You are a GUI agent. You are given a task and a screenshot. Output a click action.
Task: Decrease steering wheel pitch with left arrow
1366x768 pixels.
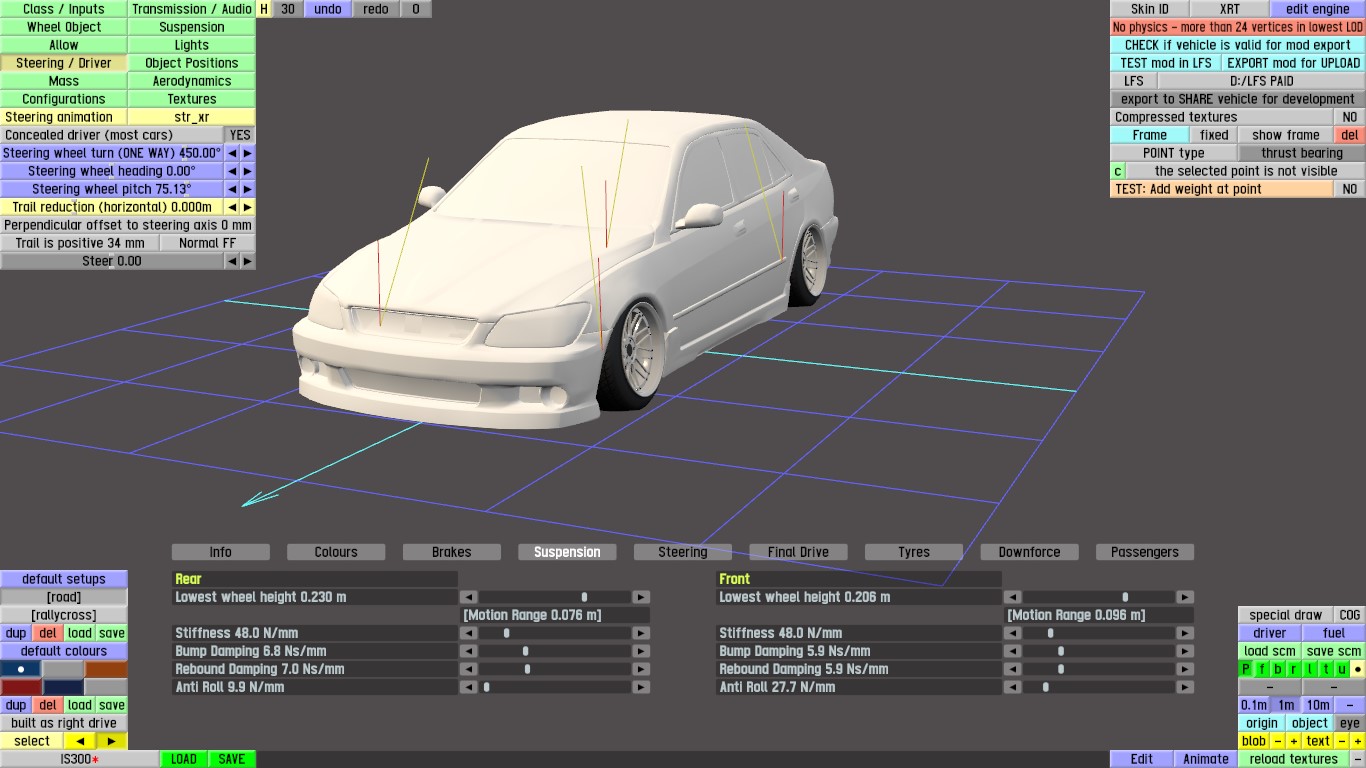tap(232, 189)
